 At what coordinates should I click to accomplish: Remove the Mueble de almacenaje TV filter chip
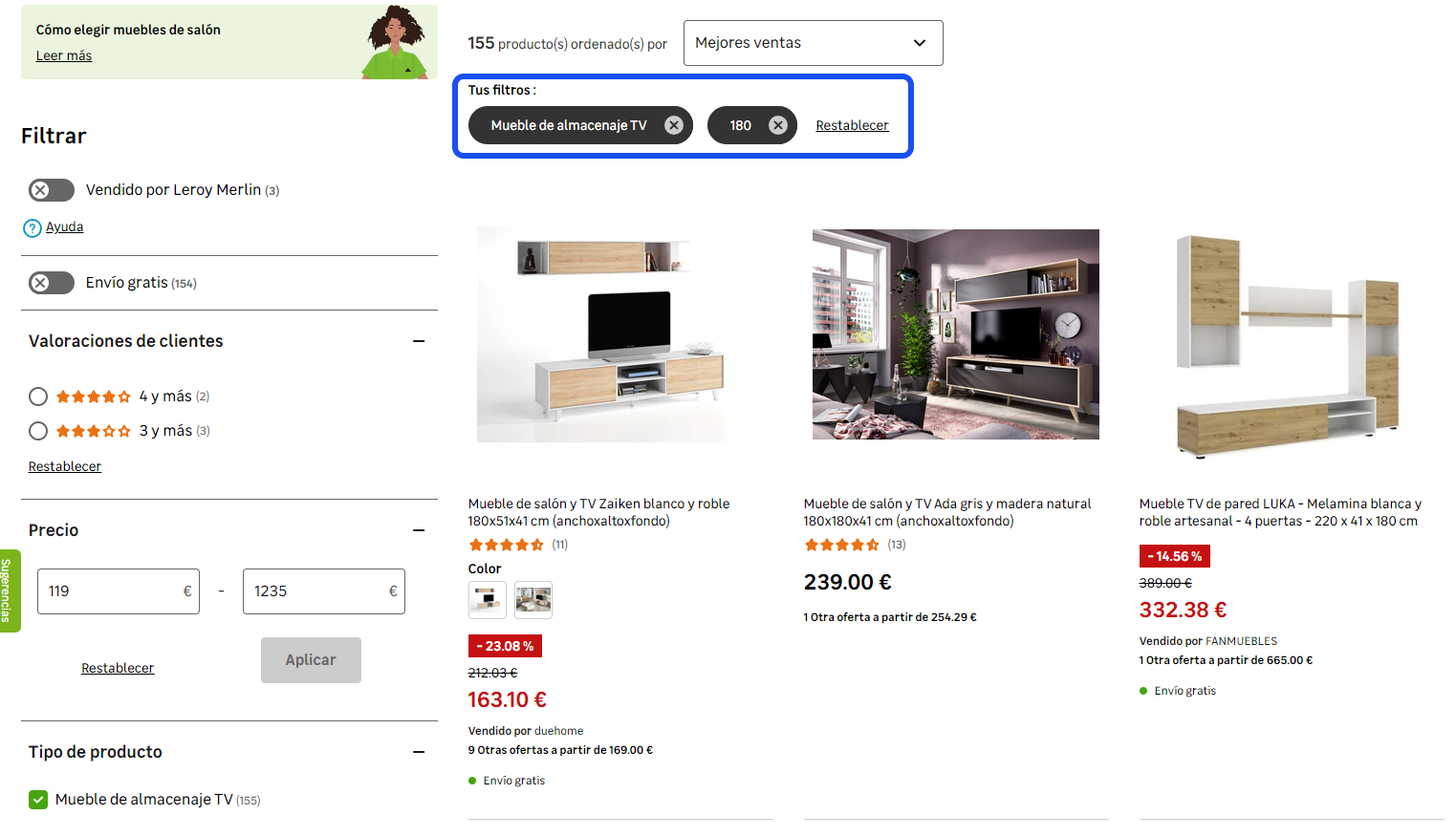coord(673,125)
